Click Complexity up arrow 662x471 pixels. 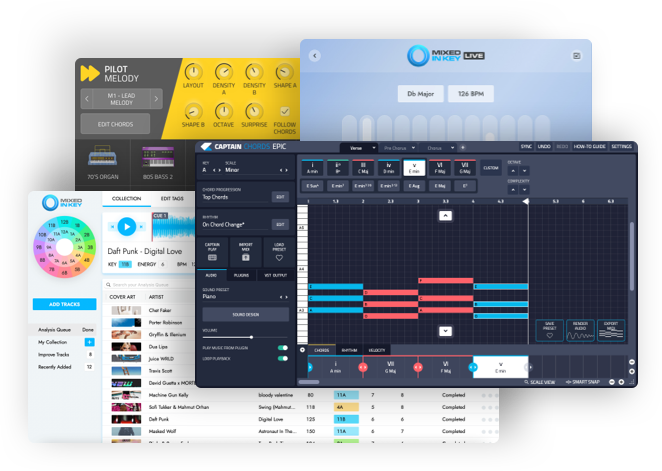(x=513, y=189)
